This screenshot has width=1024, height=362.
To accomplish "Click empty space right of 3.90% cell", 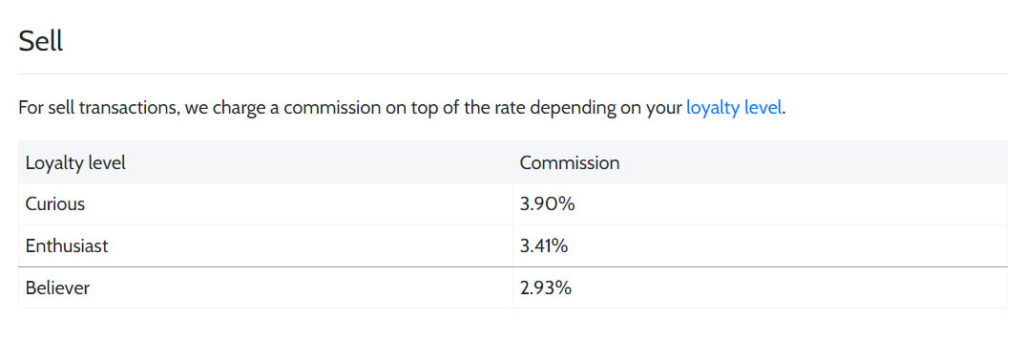I will tap(790, 204).
